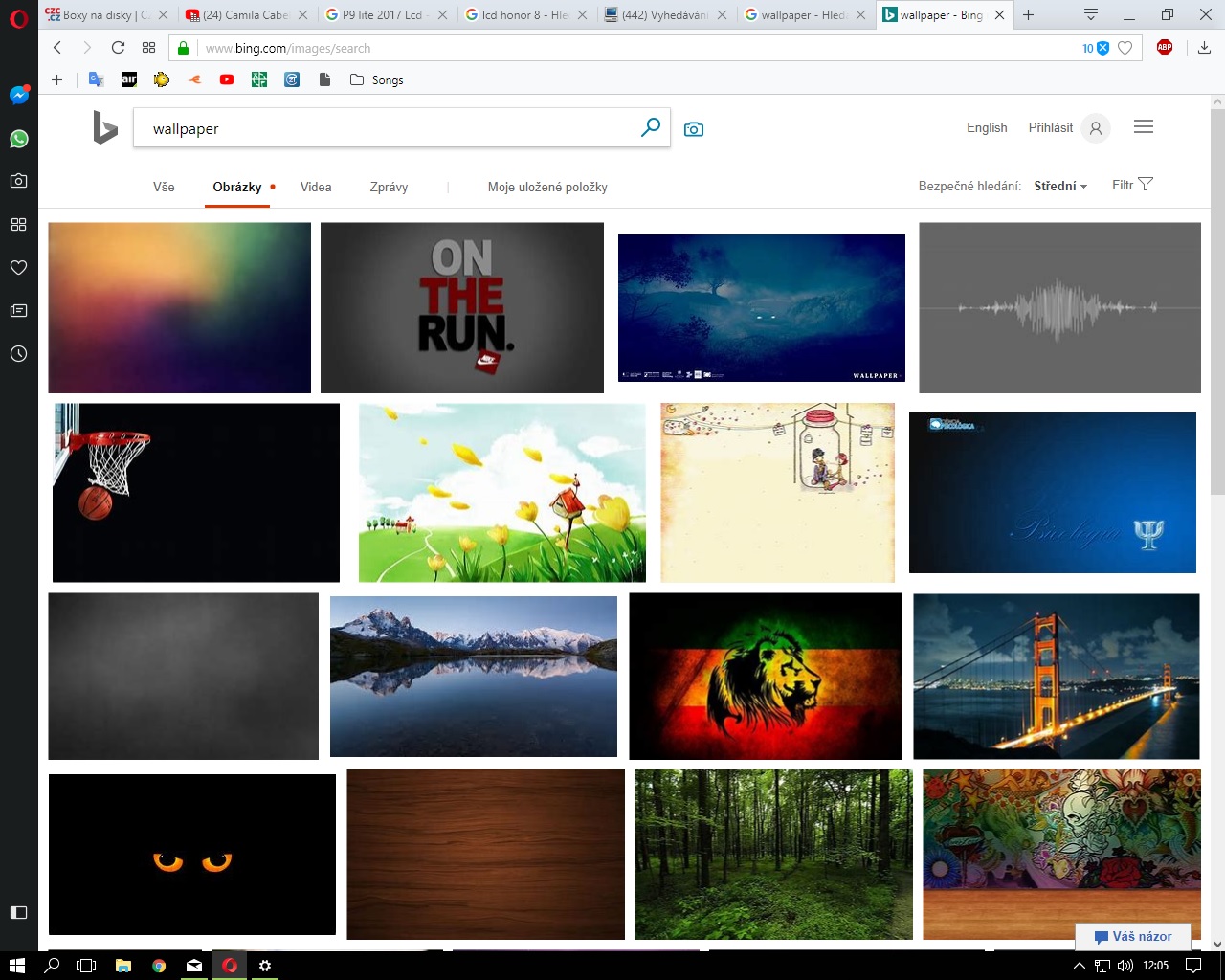Viewport: 1225px width, 980px height.
Task: Open the Google Translate bookmark
Action: 96,79
